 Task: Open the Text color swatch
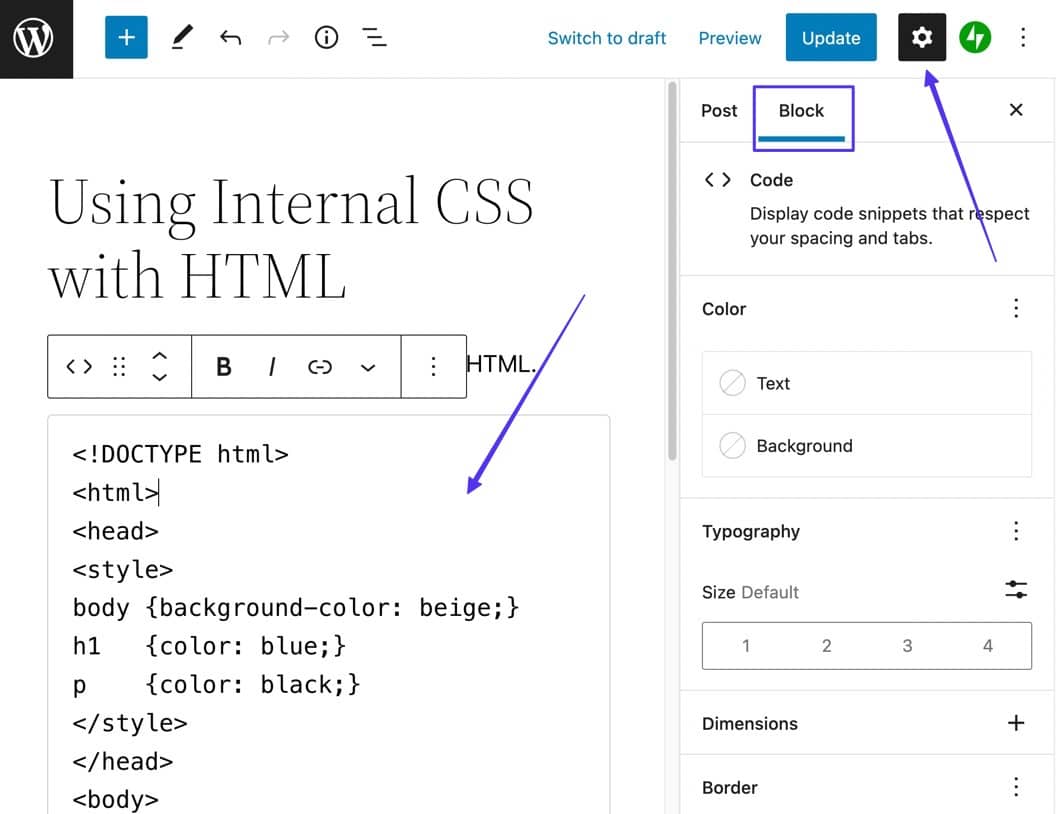(x=733, y=383)
